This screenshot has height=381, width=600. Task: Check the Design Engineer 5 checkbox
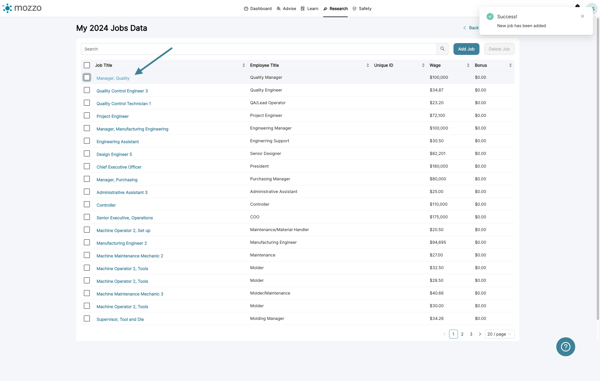(x=87, y=154)
